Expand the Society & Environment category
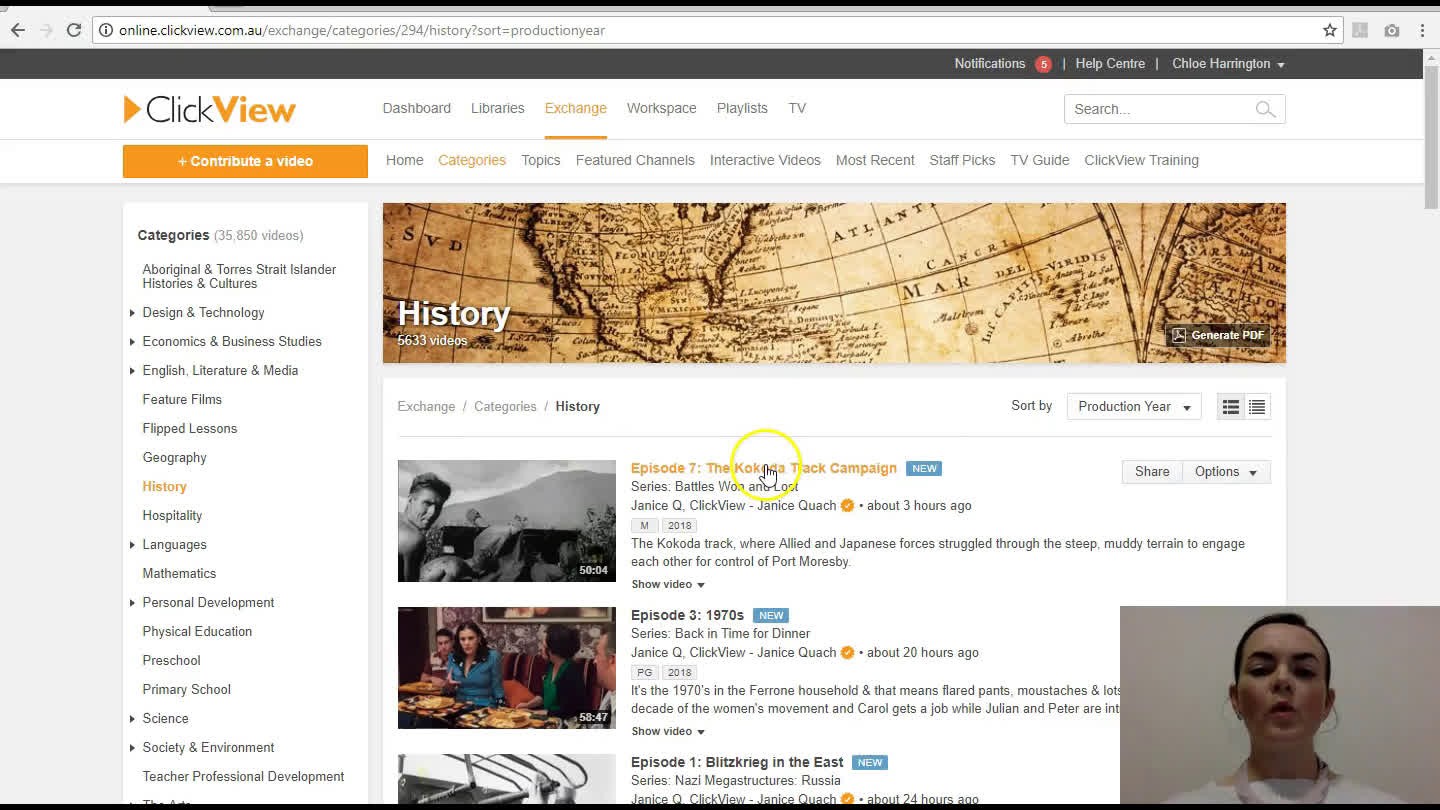The width and height of the screenshot is (1440, 810). [132, 748]
